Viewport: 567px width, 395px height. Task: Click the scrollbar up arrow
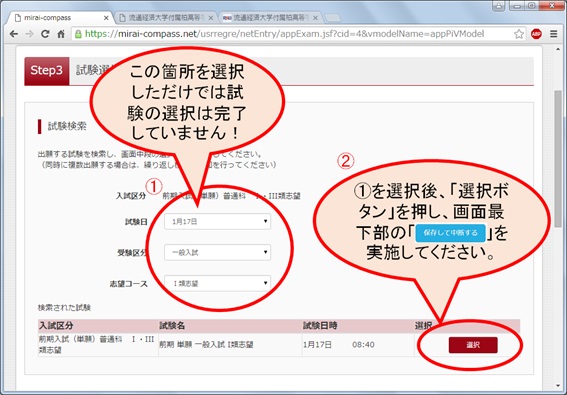click(559, 50)
